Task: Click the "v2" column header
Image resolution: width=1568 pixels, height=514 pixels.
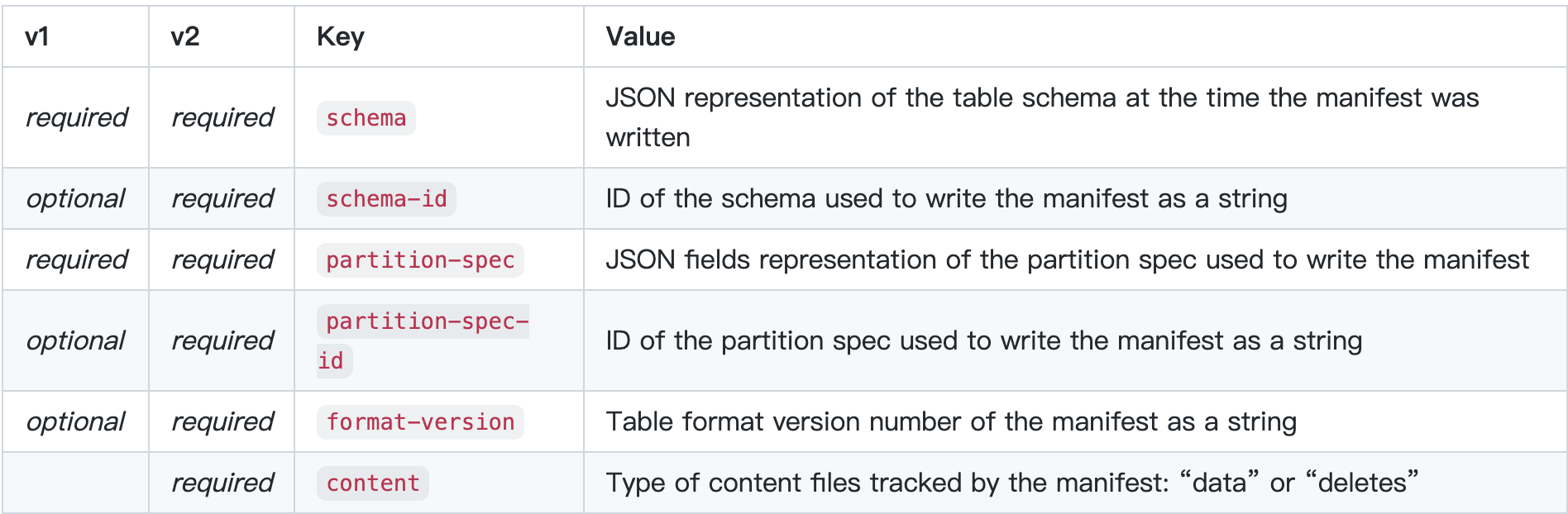Action: (x=185, y=36)
